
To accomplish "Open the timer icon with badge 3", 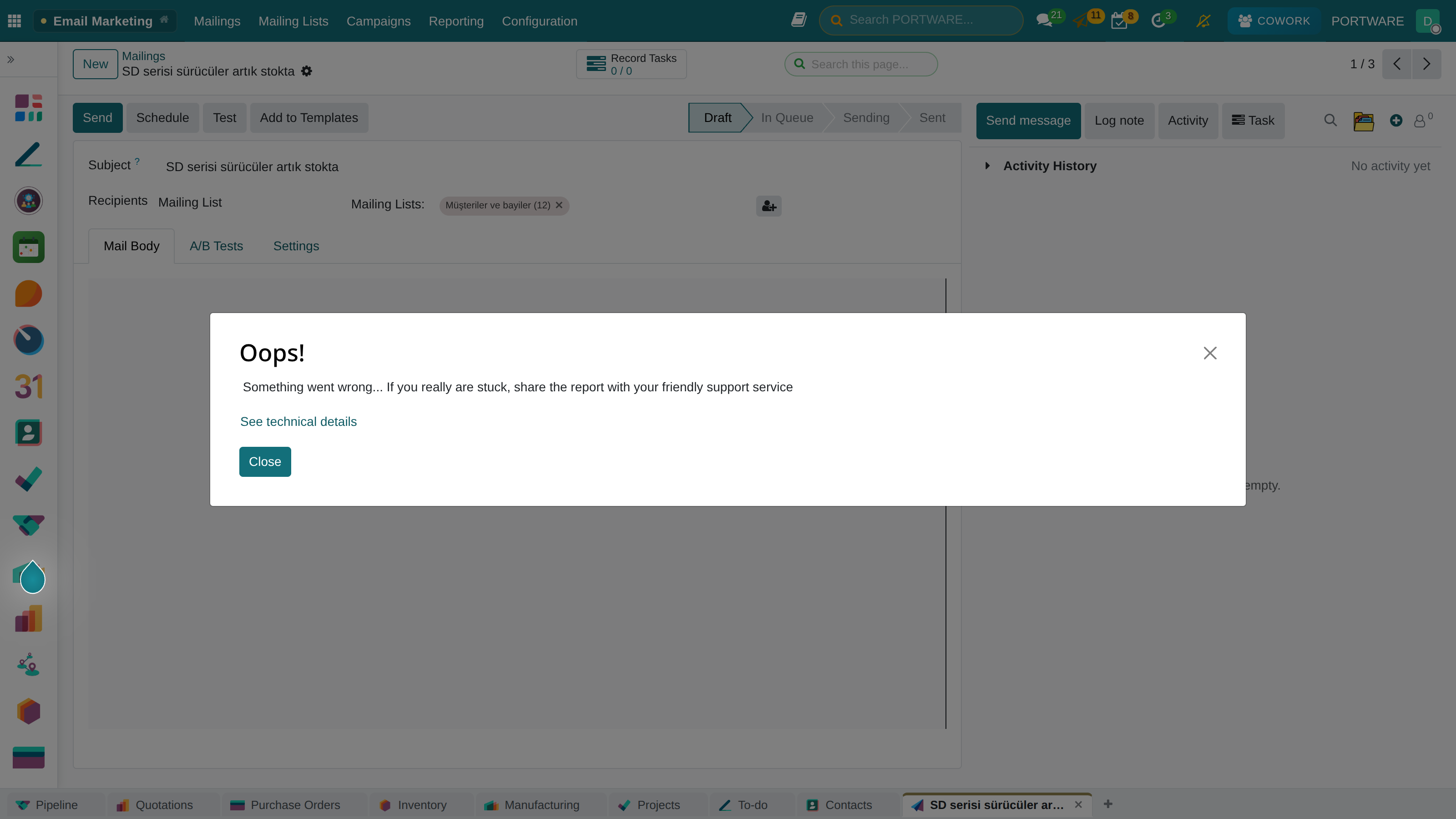I will click(1158, 21).
